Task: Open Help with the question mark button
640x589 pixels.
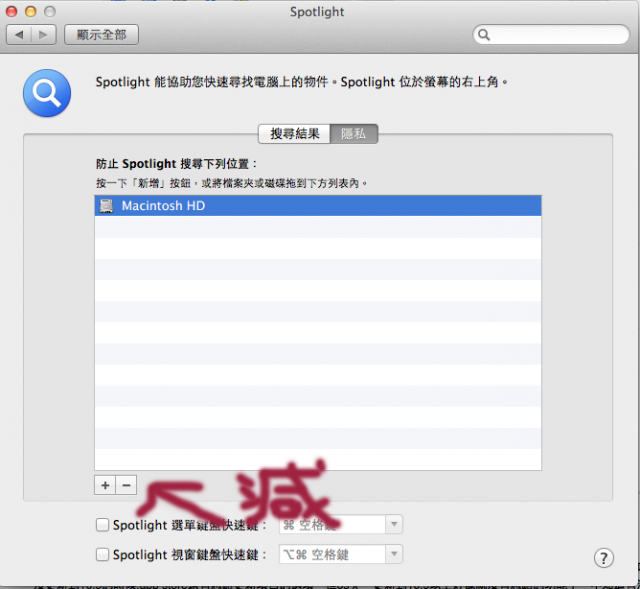Action: (604, 558)
